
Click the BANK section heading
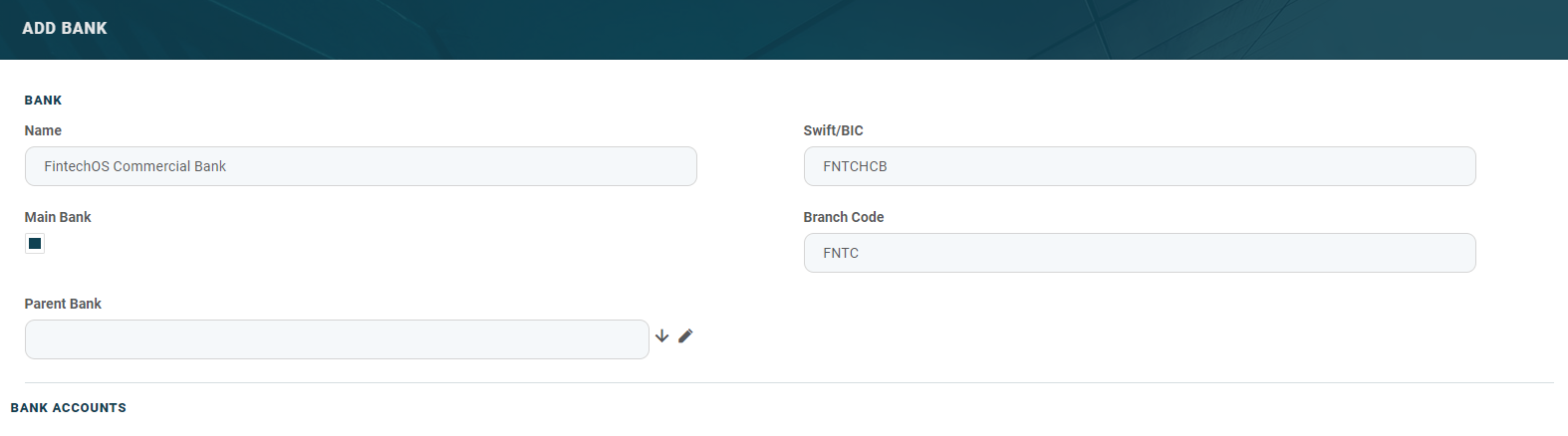pos(43,101)
